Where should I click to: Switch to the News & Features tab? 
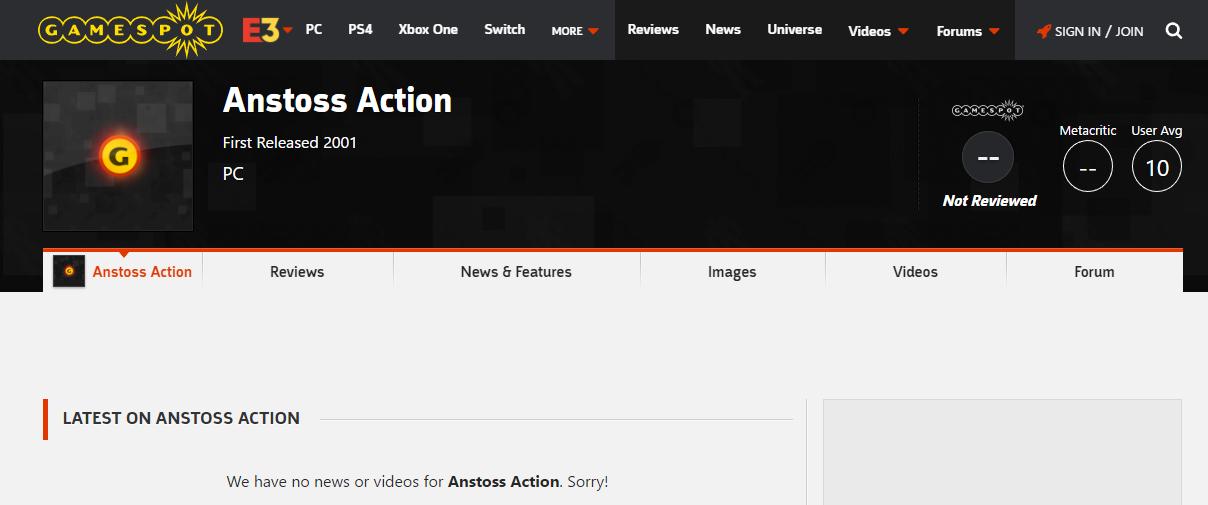[x=516, y=272]
